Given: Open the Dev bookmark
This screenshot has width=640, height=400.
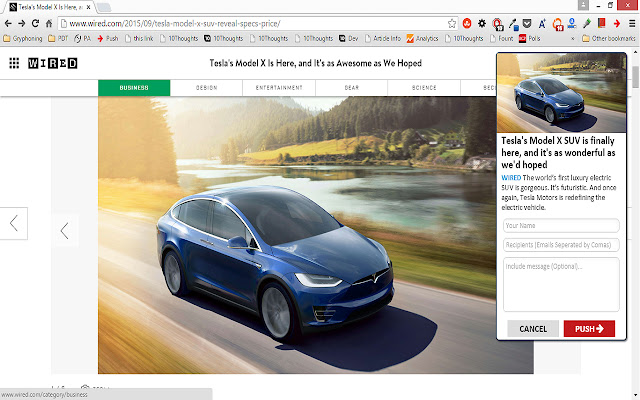Looking at the screenshot, I should [349, 38].
